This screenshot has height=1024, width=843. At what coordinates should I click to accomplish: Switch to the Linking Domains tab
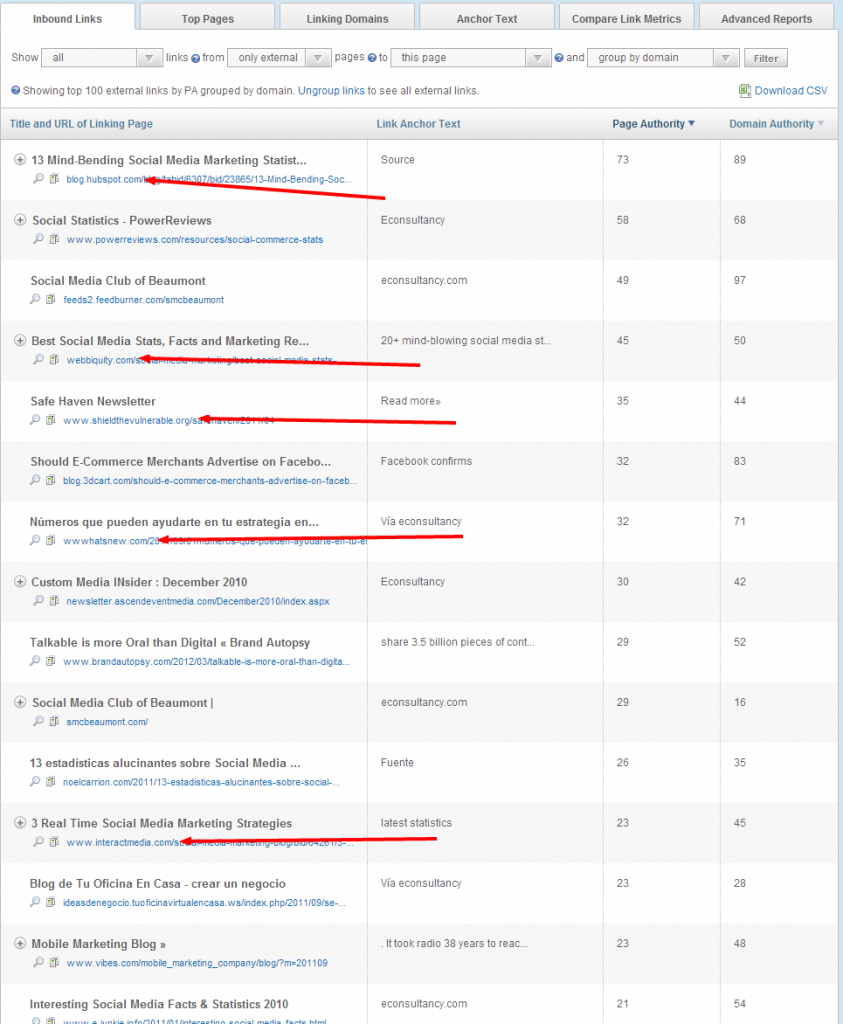347,18
